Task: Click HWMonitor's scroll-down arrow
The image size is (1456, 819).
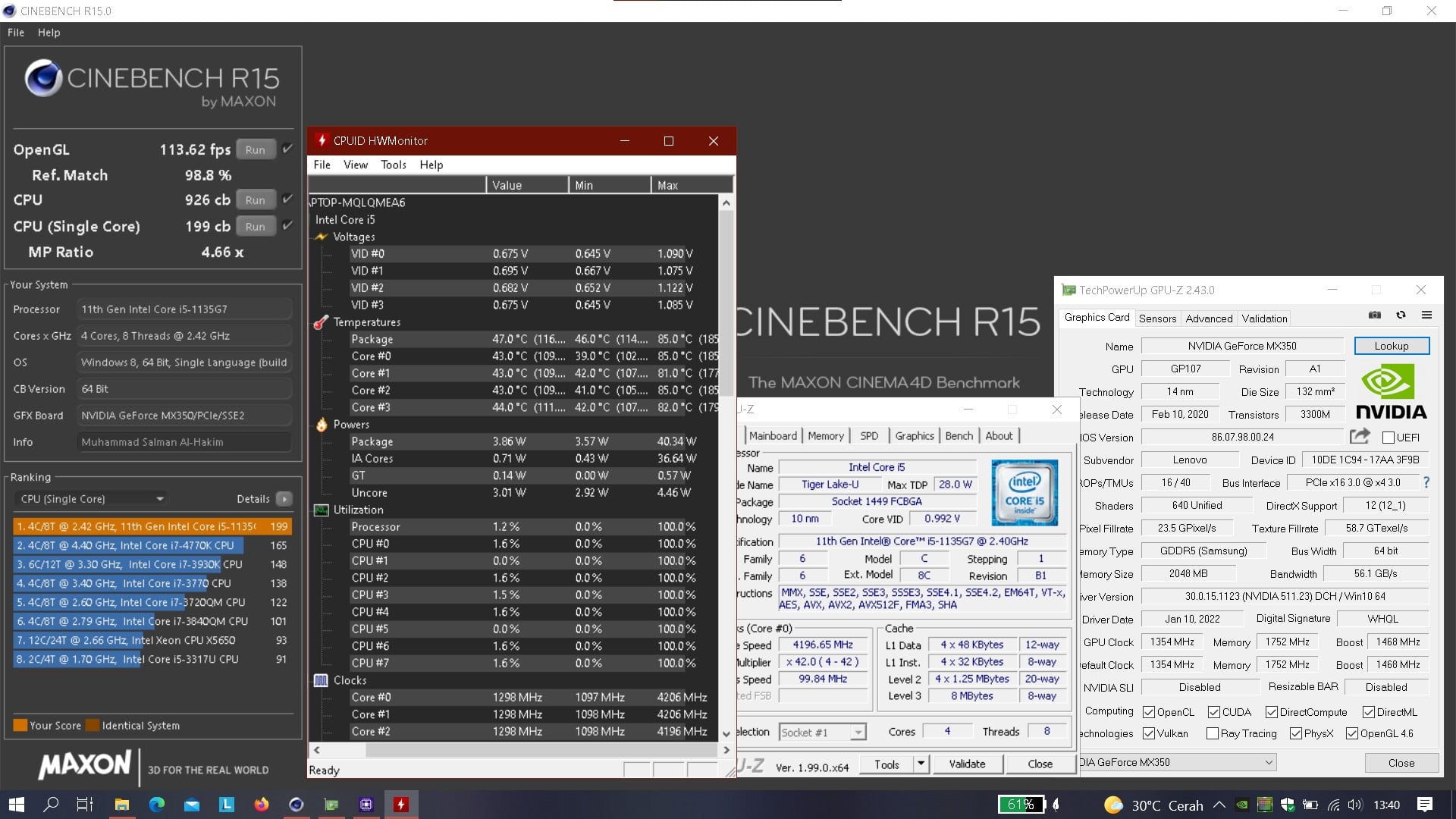Action: point(726,733)
